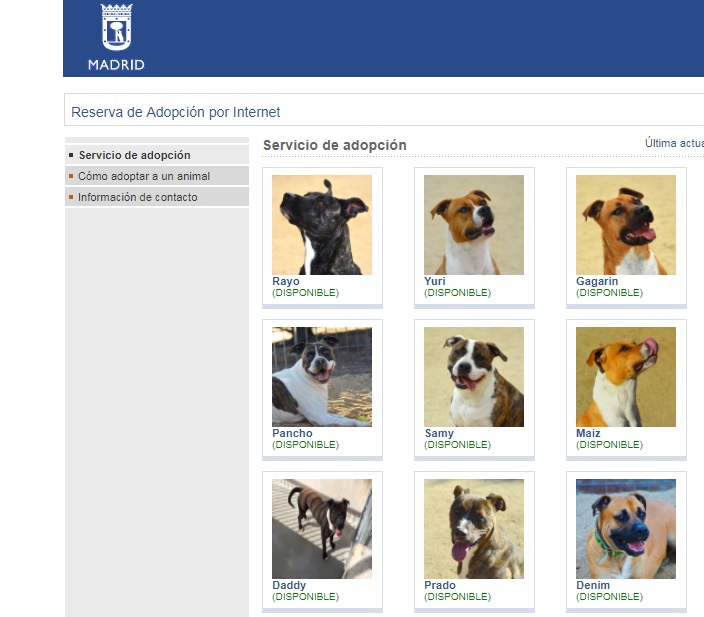Open Prado's dog photo
The height and width of the screenshot is (617, 704).
click(474, 529)
